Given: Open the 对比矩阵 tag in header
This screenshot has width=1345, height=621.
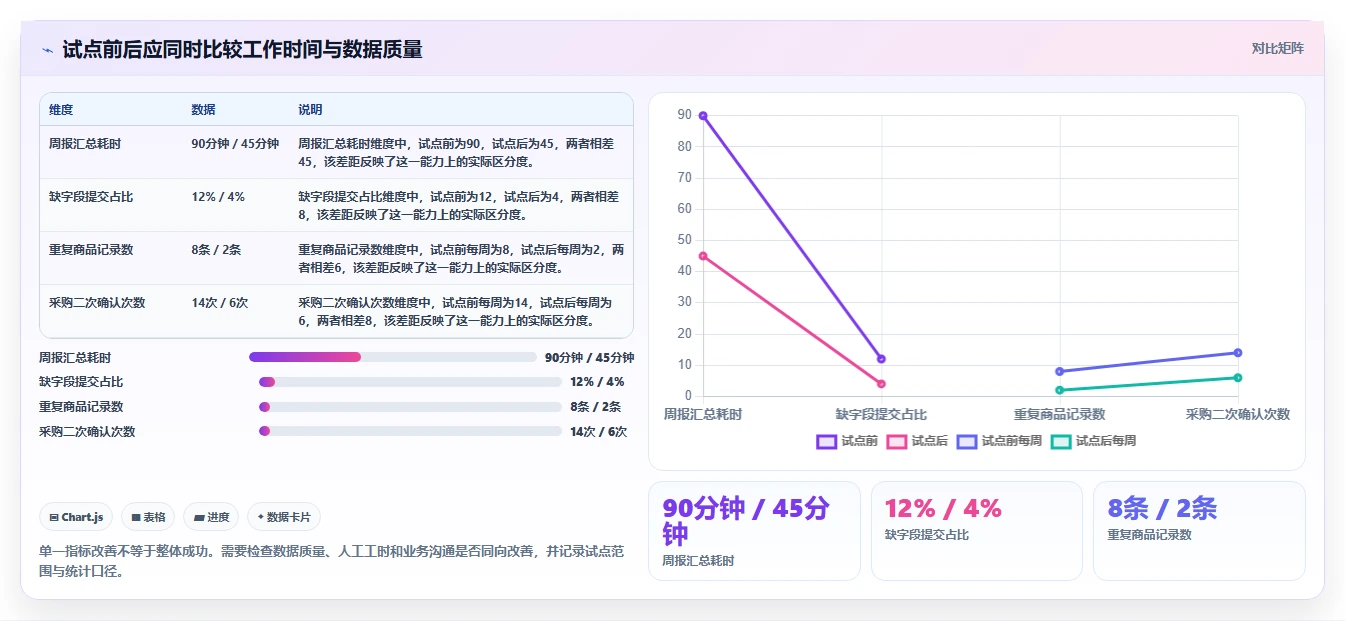Looking at the screenshot, I should point(1277,48).
